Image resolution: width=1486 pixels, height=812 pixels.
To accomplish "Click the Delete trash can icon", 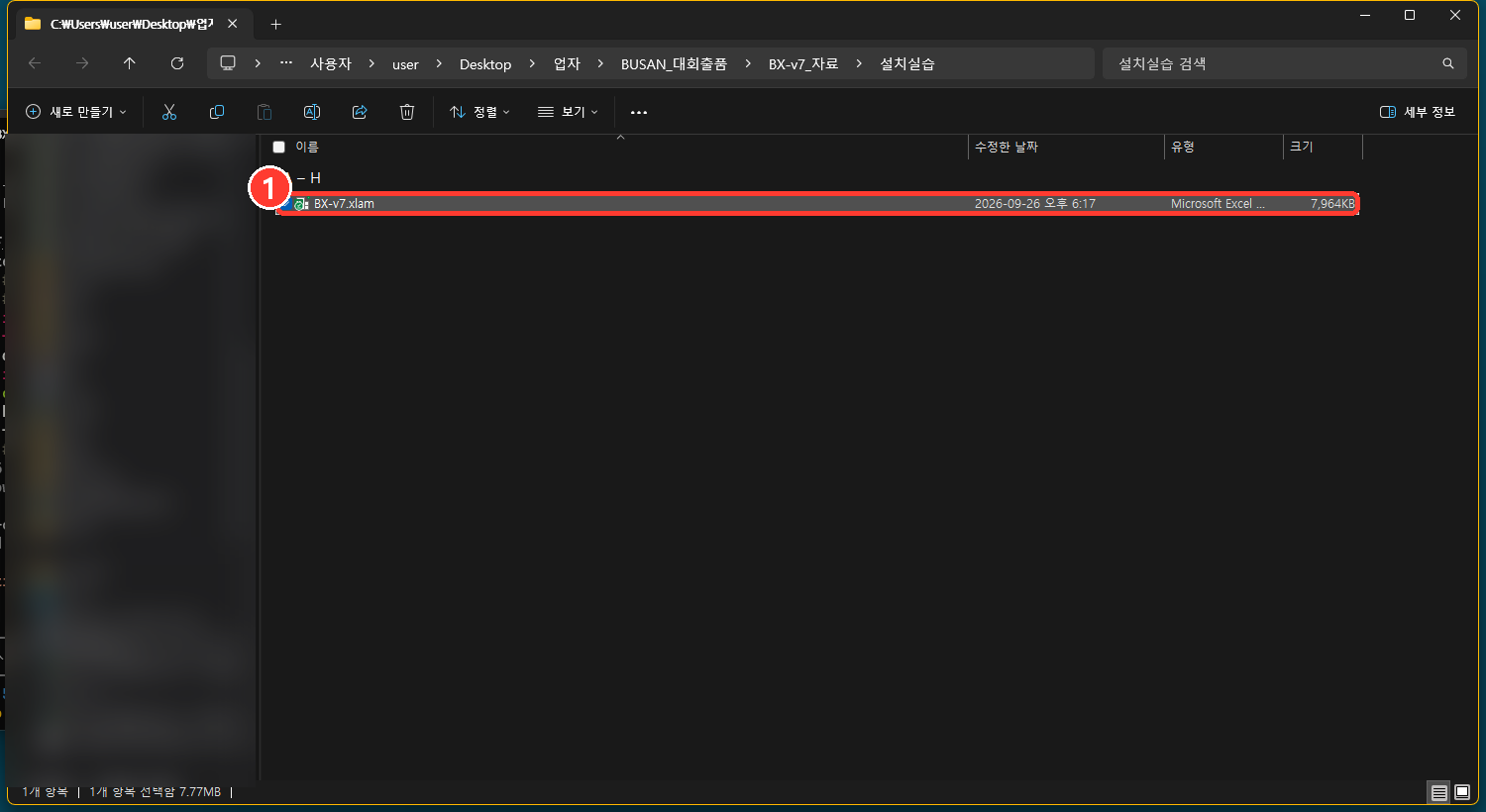I will pyautogui.click(x=407, y=112).
